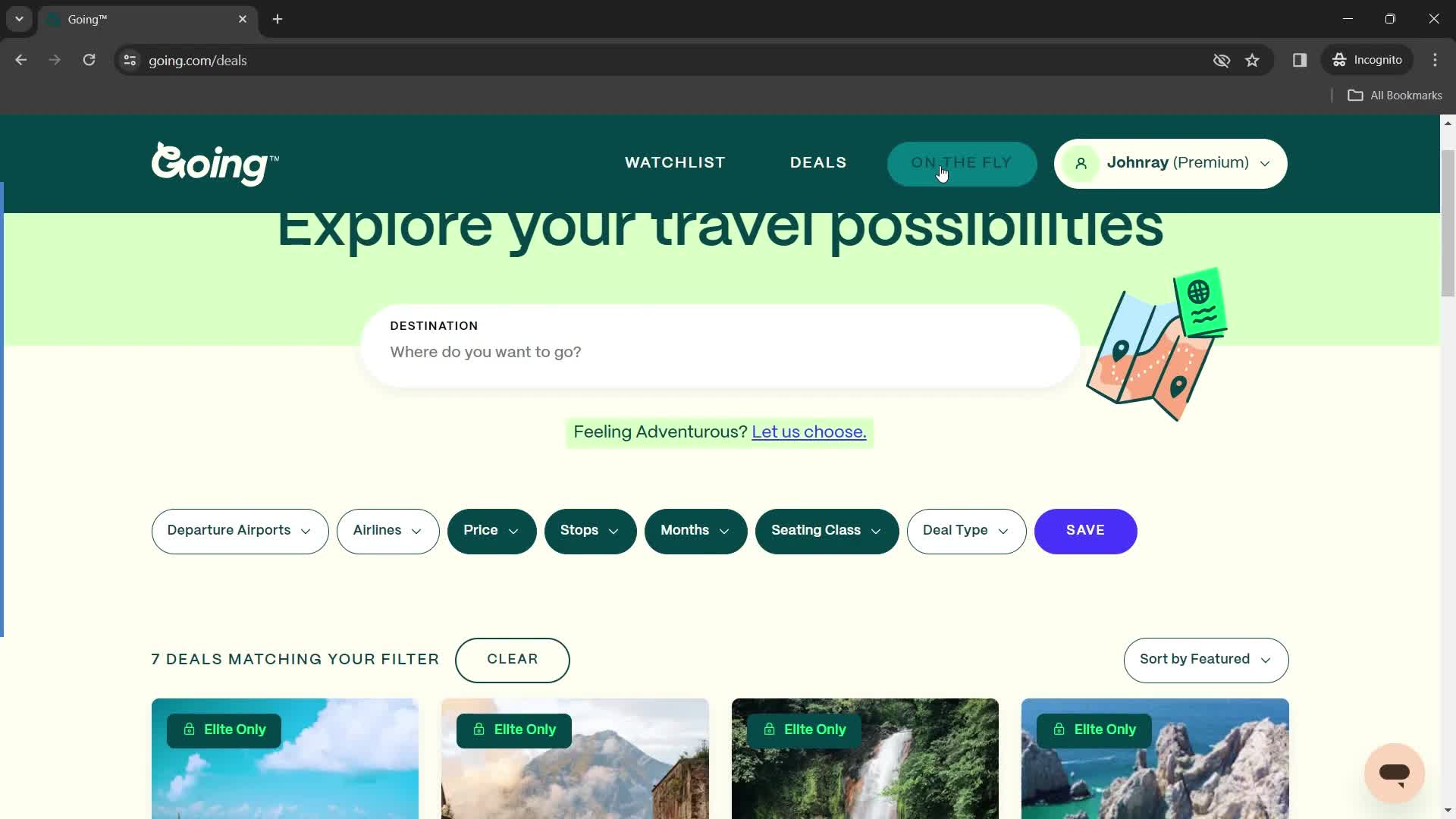Screen dimensions: 1456x819
Task: Toggle the Price filter selector
Action: (491, 531)
